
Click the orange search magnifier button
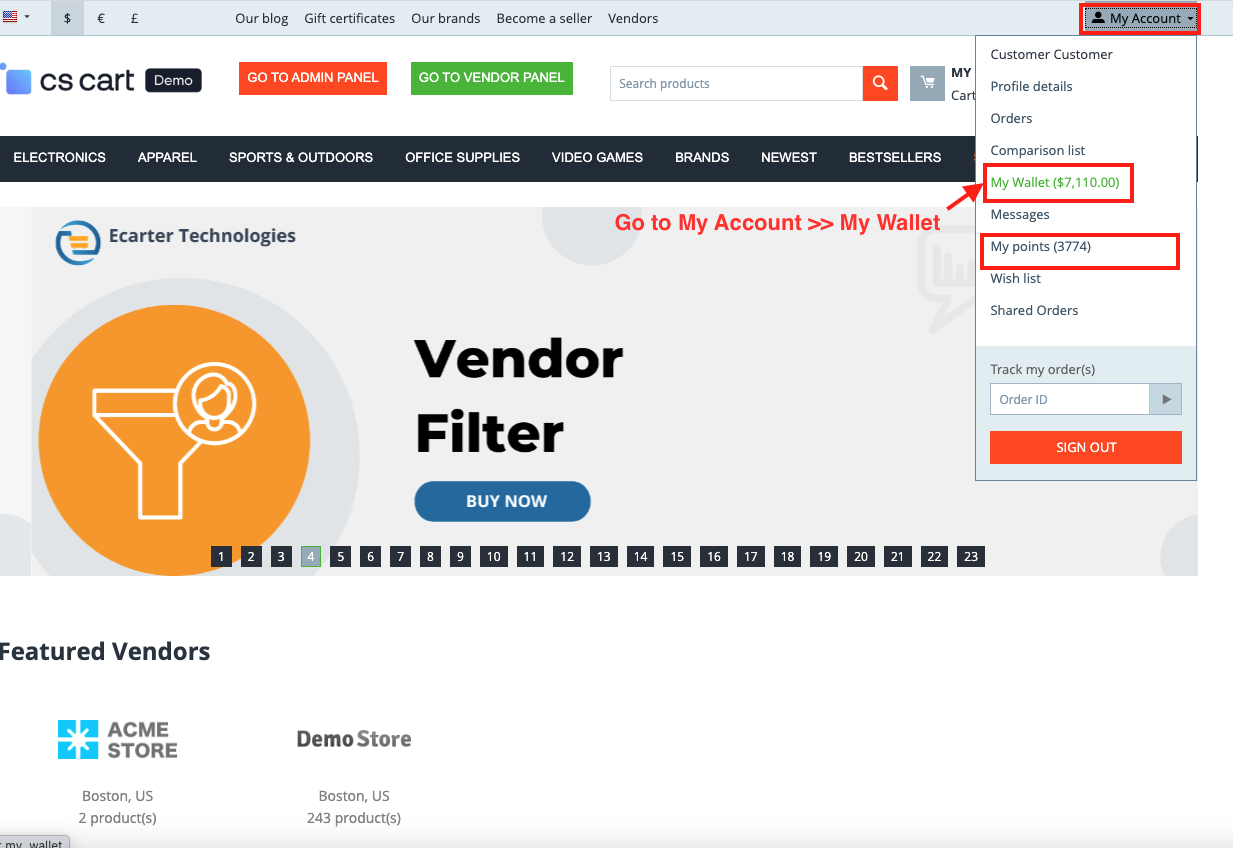tap(879, 84)
